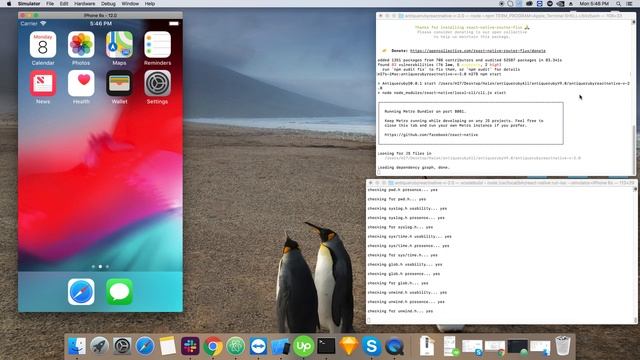Open Notification Center from the menu bar
640x360 pixels.
pos(630,4)
